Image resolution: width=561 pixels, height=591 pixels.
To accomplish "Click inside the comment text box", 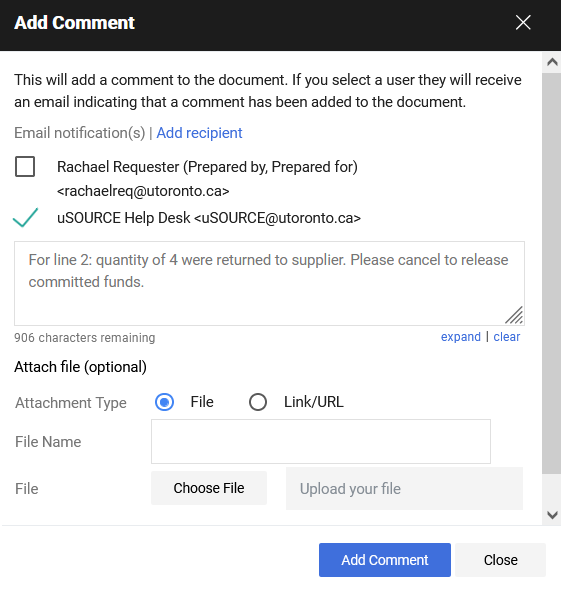I will (269, 283).
